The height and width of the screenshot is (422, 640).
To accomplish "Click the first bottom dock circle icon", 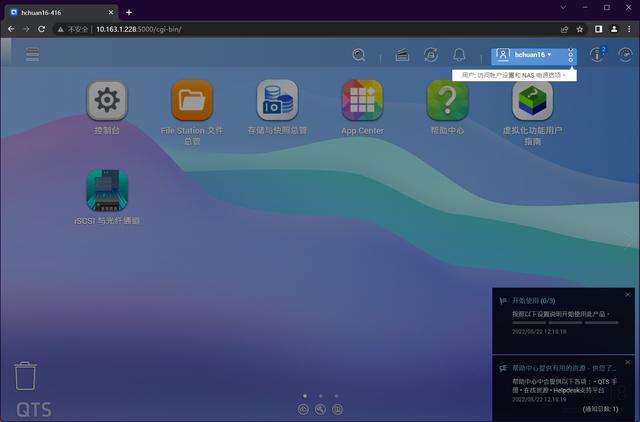I will 303,409.
